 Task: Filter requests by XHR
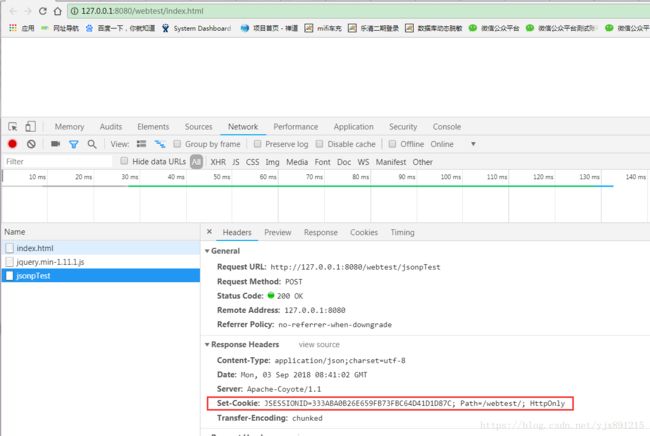tap(218, 162)
